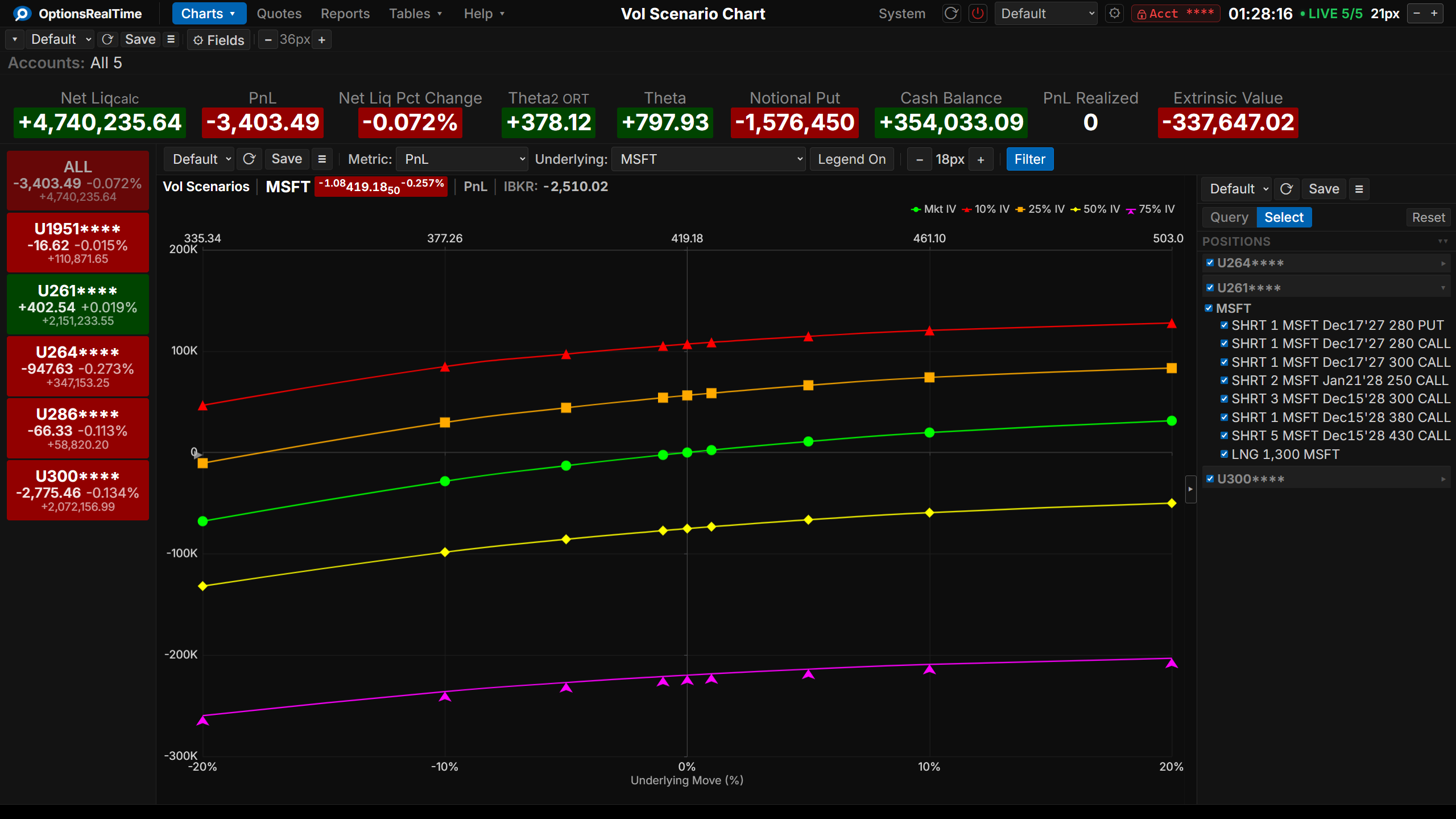Uncheck SHRT 1 MSFT Dec17'27 280 CALL

coord(1224,344)
